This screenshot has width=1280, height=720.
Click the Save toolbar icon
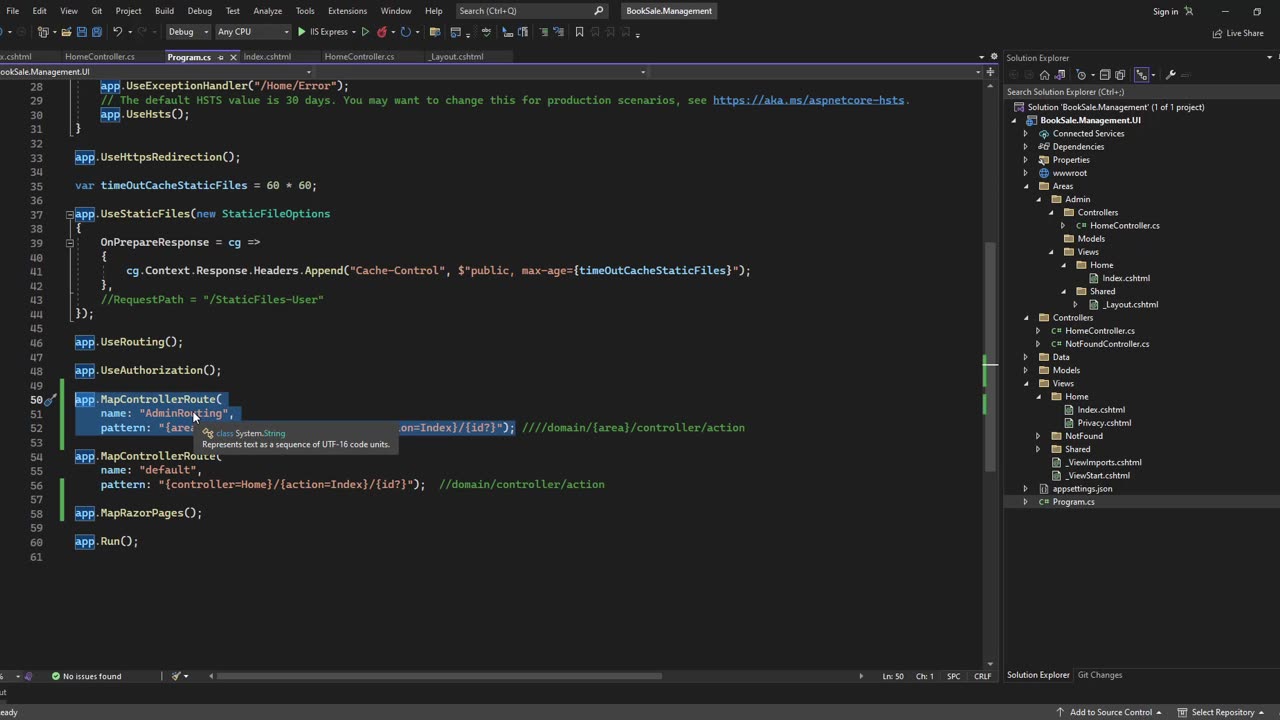pos(82,32)
